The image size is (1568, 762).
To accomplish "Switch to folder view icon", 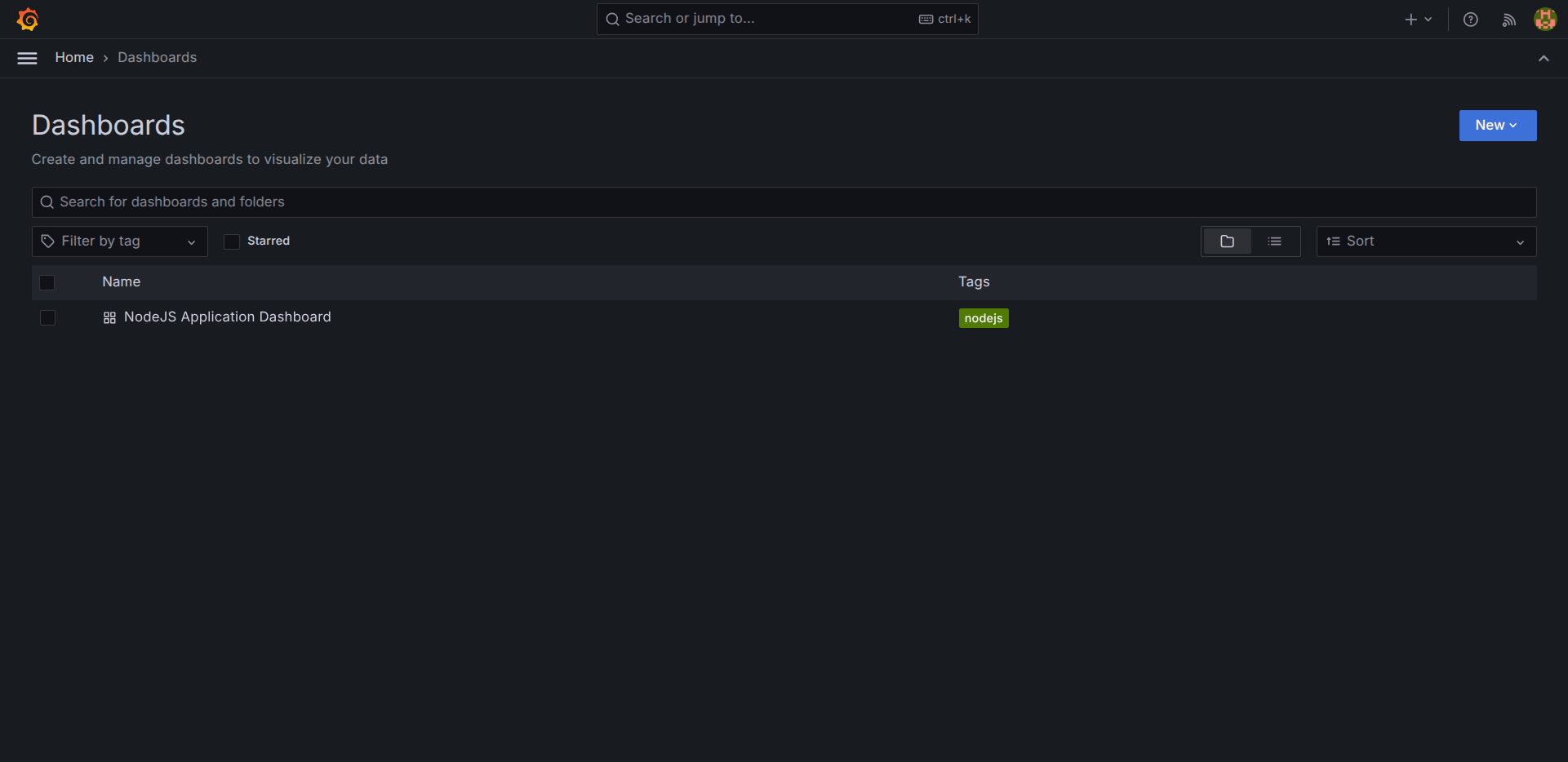I will tap(1227, 241).
